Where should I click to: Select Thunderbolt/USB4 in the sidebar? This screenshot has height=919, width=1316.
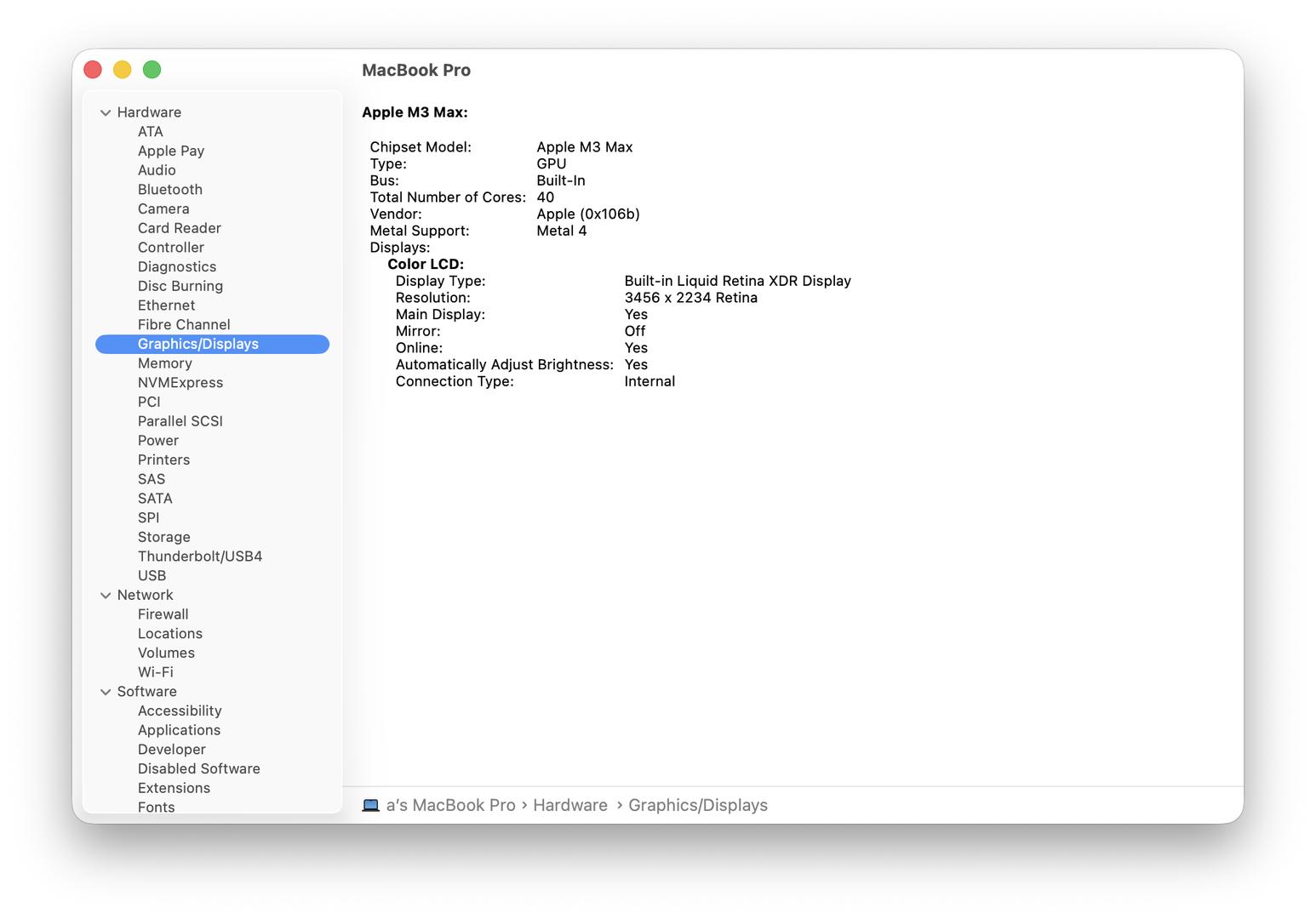[199, 557]
